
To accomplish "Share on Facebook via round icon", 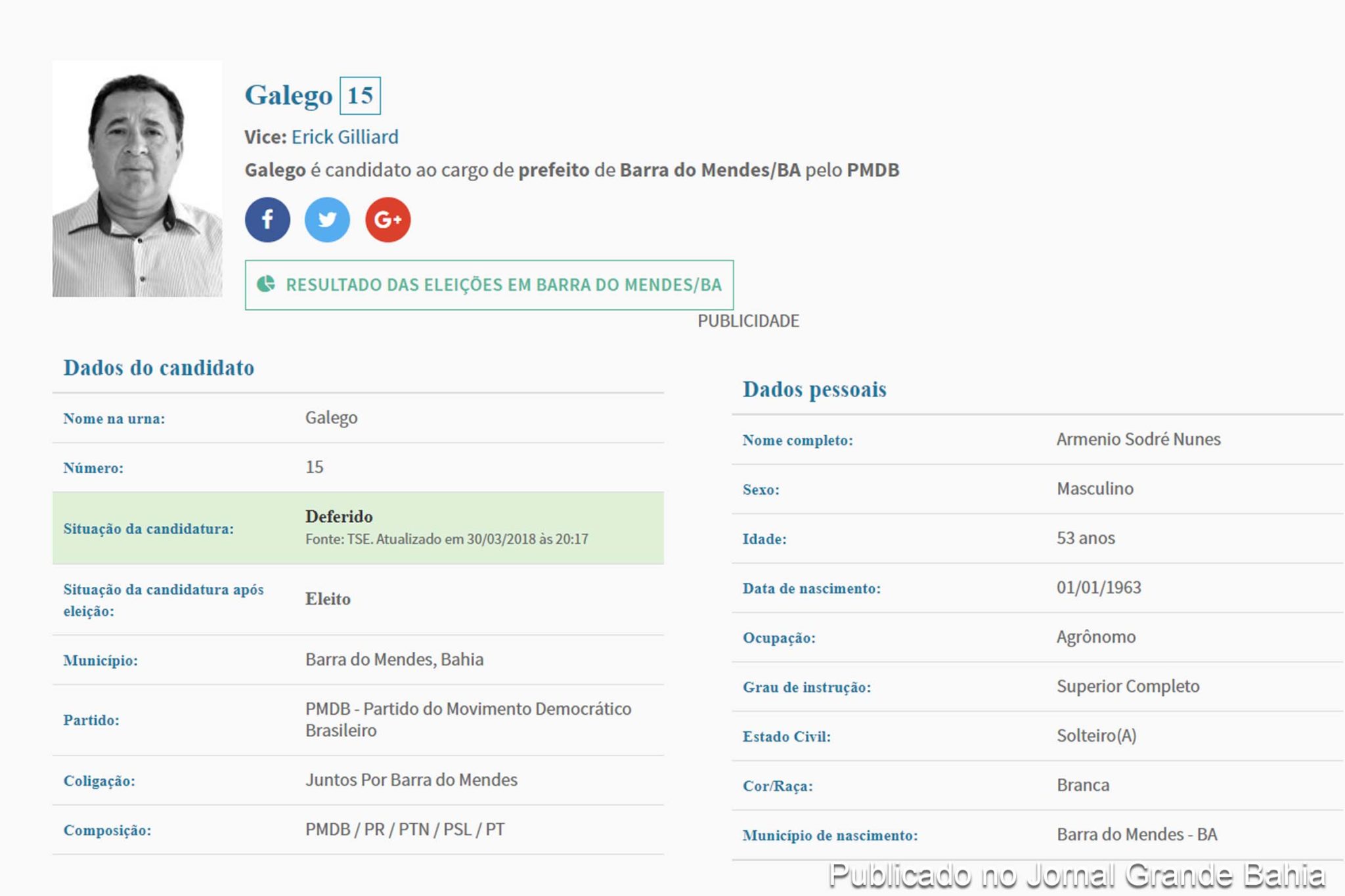I will tap(267, 220).
